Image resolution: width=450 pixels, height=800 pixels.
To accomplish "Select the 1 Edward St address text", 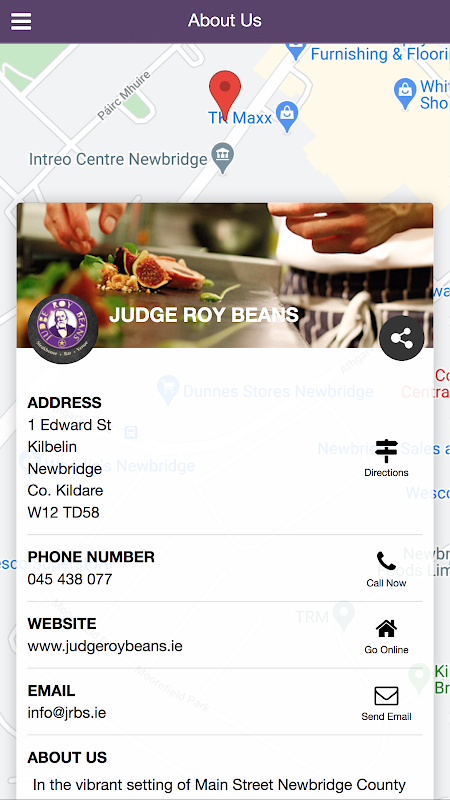I will pyautogui.click(x=69, y=424).
